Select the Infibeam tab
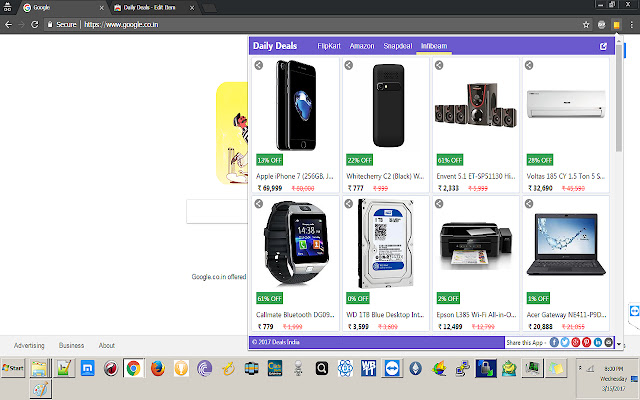The height and width of the screenshot is (400, 640). tap(434, 46)
